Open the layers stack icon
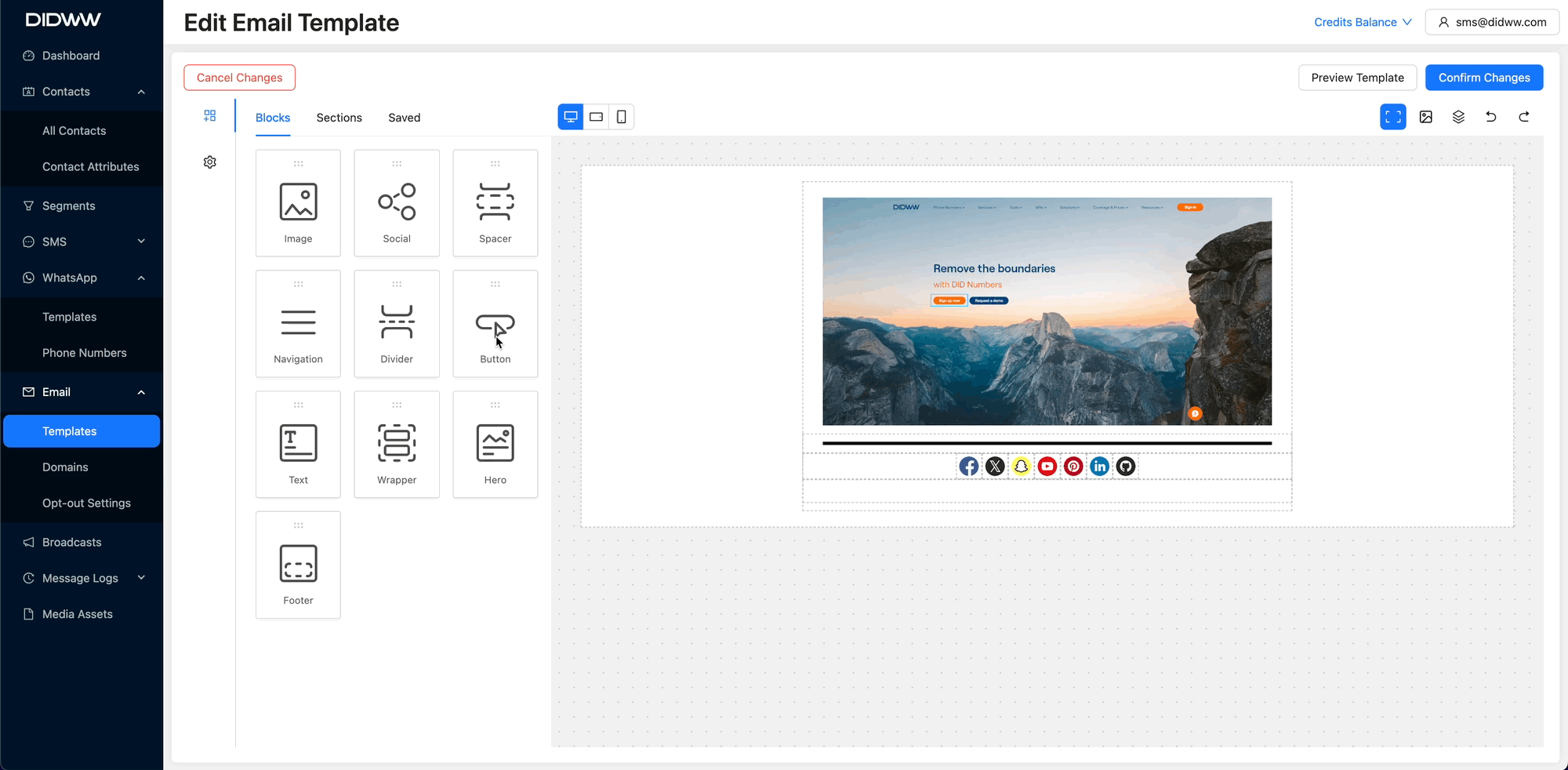 tap(1457, 117)
